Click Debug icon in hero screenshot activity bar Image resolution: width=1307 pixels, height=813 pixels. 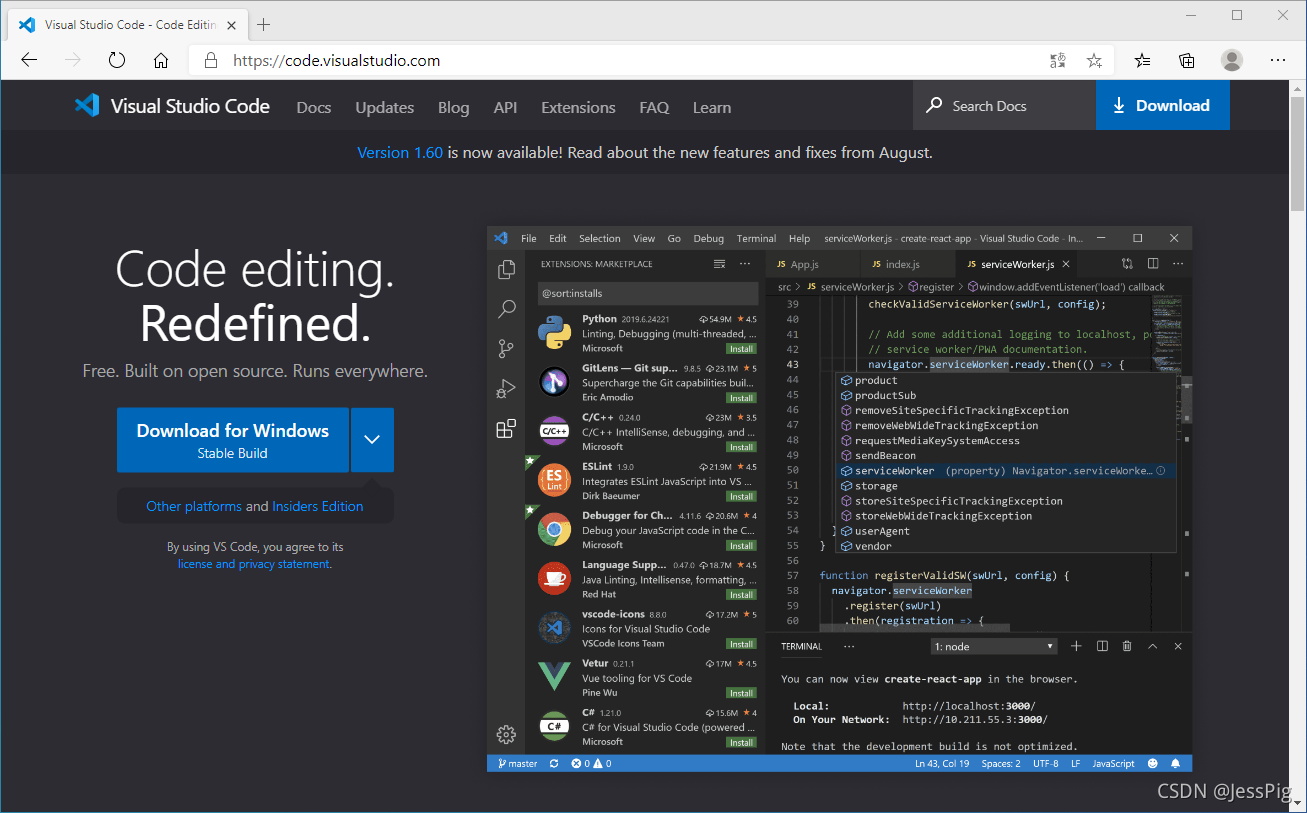pyautogui.click(x=506, y=389)
